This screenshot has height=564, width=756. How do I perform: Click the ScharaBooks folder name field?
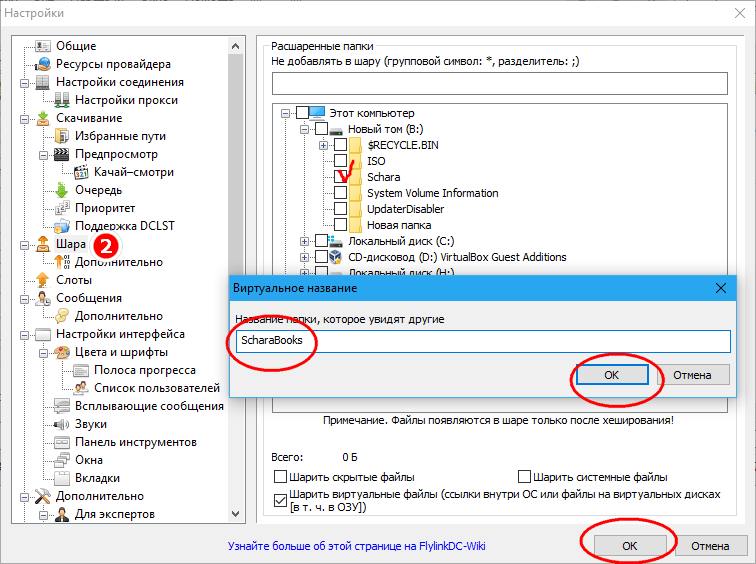(483, 341)
